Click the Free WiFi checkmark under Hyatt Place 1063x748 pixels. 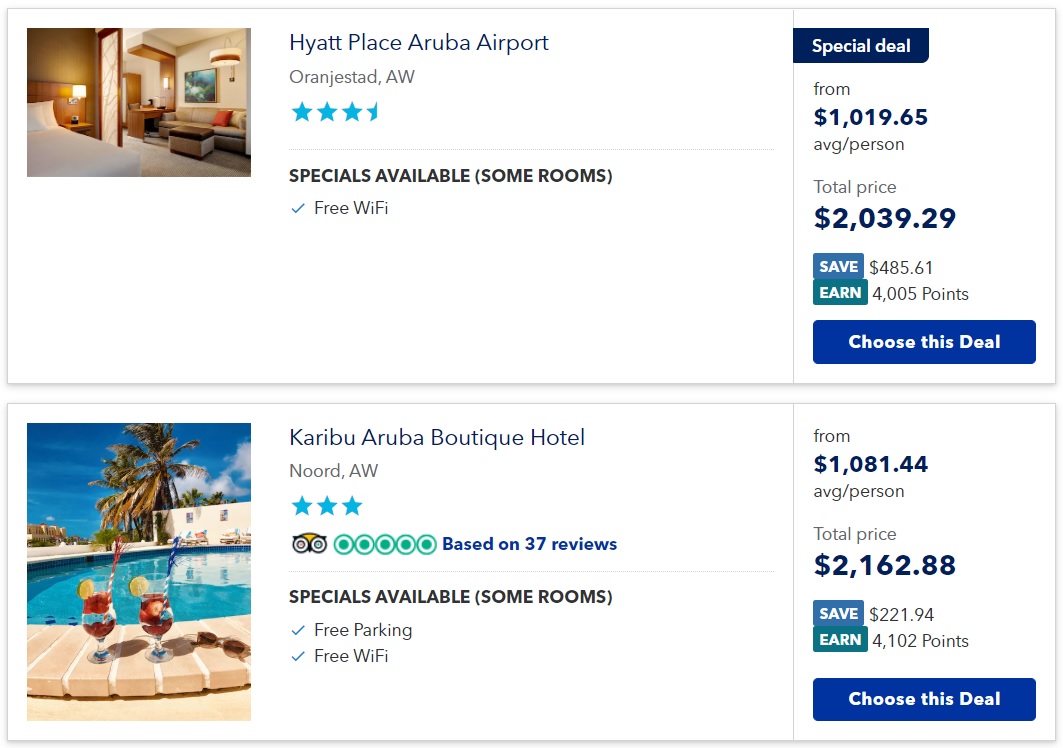coord(298,208)
